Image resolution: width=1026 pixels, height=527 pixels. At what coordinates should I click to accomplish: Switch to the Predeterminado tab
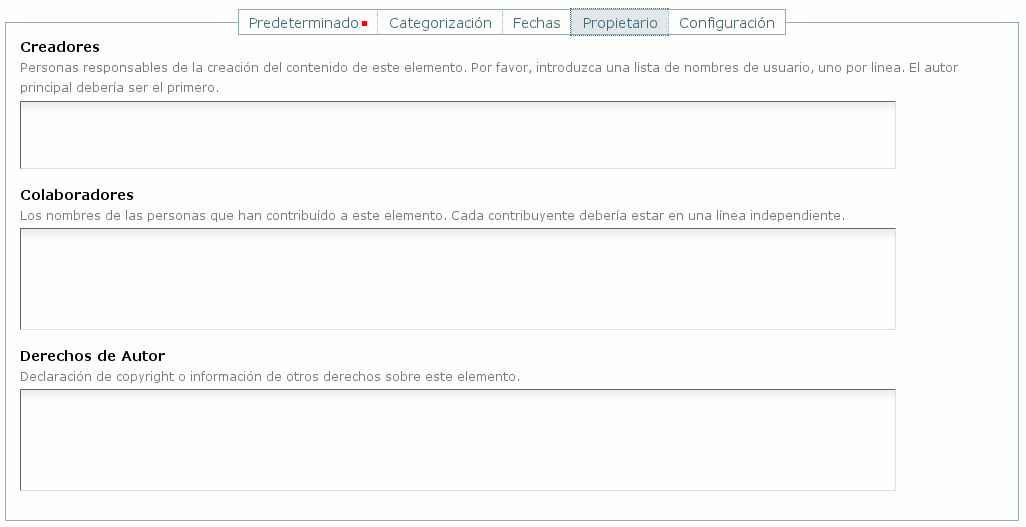pyautogui.click(x=303, y=23)
